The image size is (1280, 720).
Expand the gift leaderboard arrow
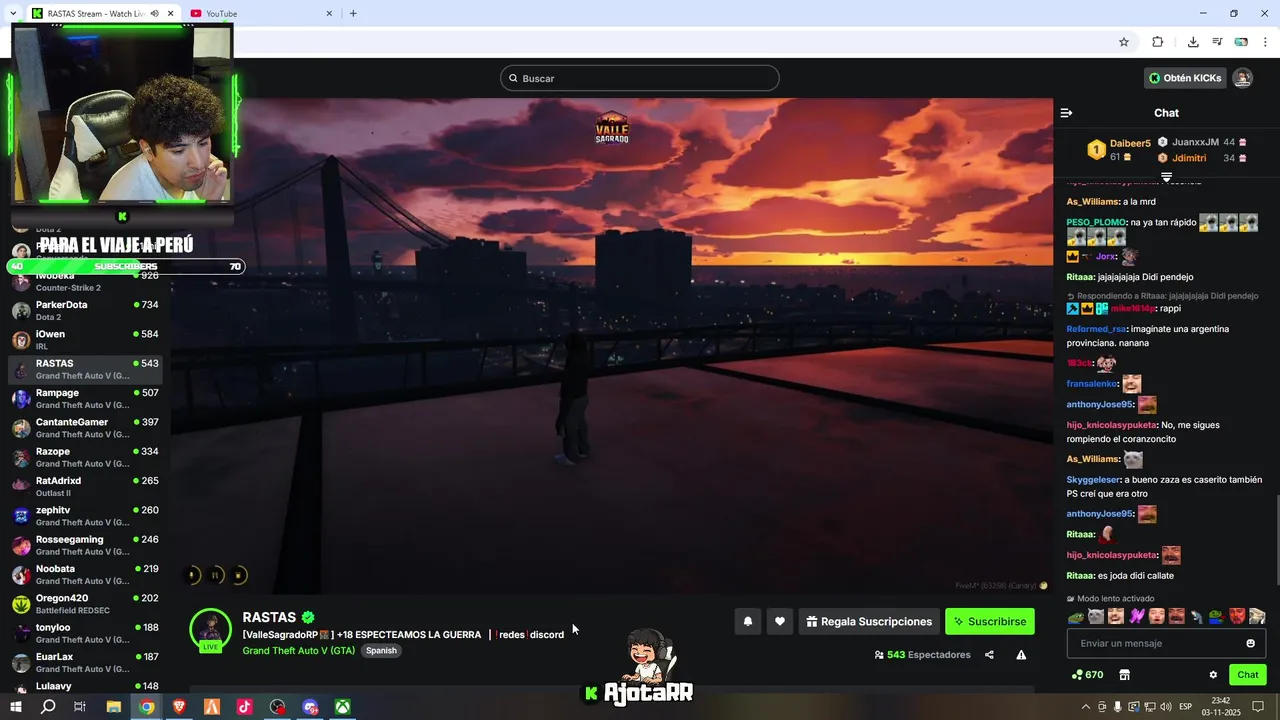1166,177
